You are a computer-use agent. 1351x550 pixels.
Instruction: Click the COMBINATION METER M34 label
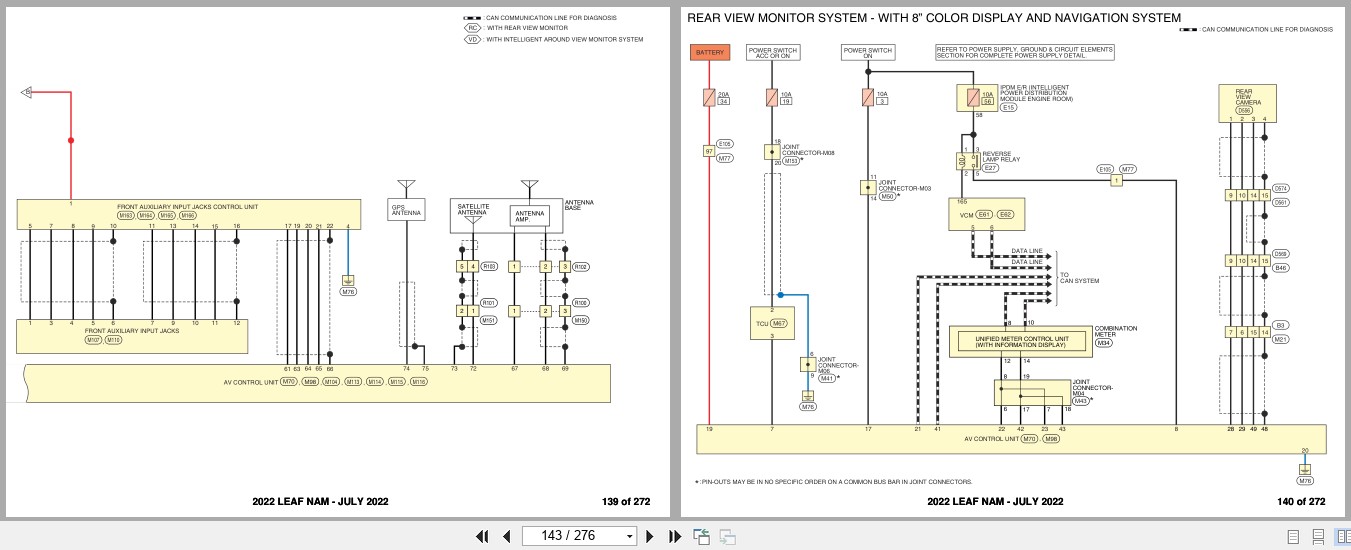click(1114, 335)
